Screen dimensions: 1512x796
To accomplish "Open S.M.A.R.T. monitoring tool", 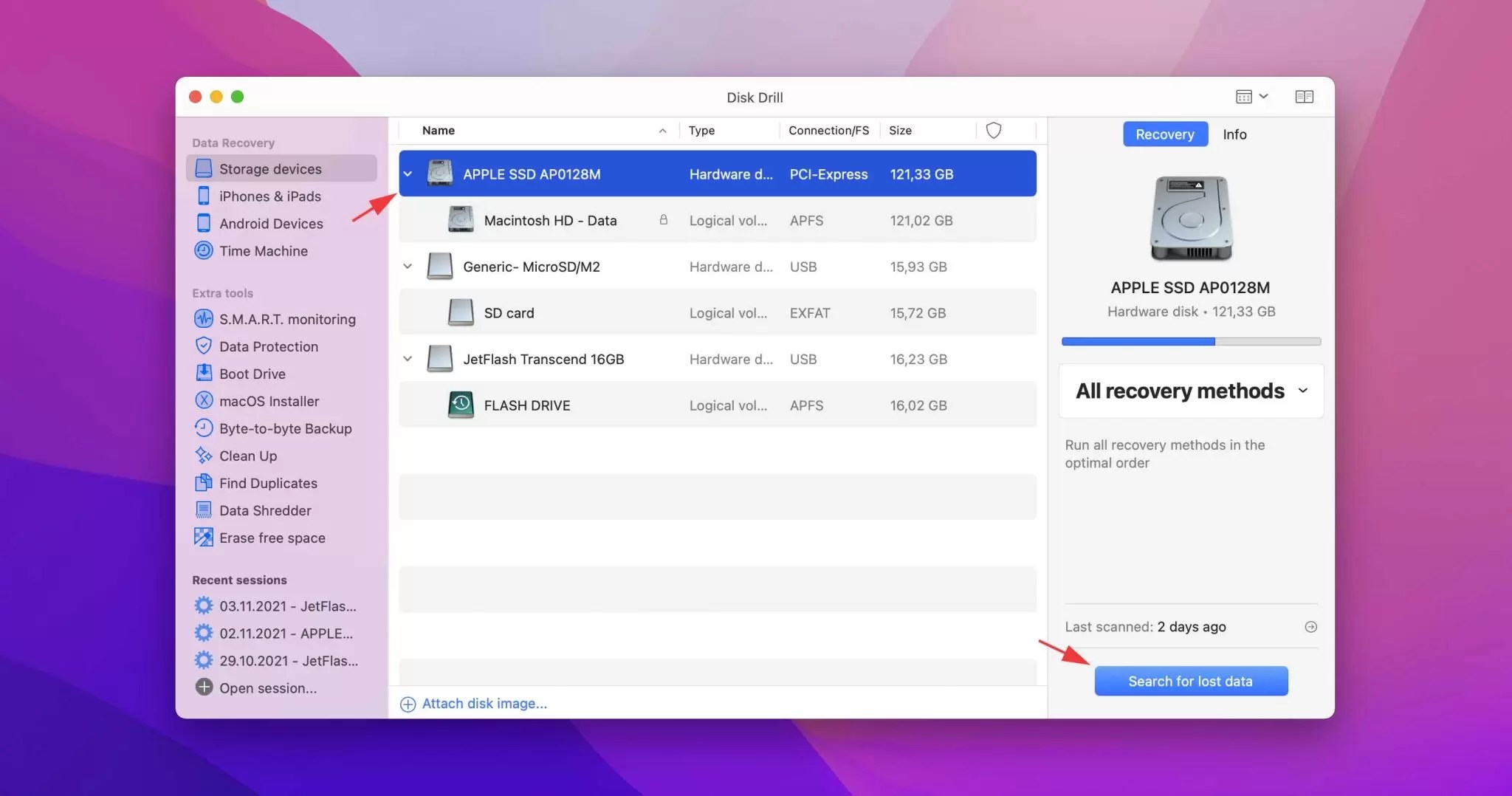I will (286, 318).
